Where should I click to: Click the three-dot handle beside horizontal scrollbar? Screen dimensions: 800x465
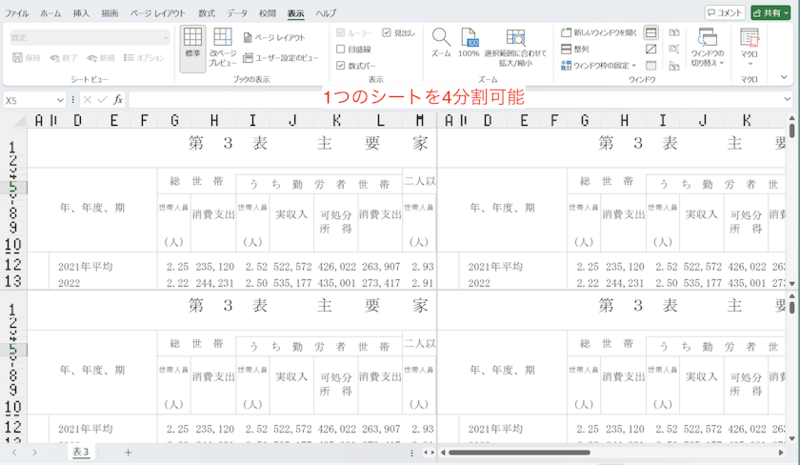pos(412,453)
